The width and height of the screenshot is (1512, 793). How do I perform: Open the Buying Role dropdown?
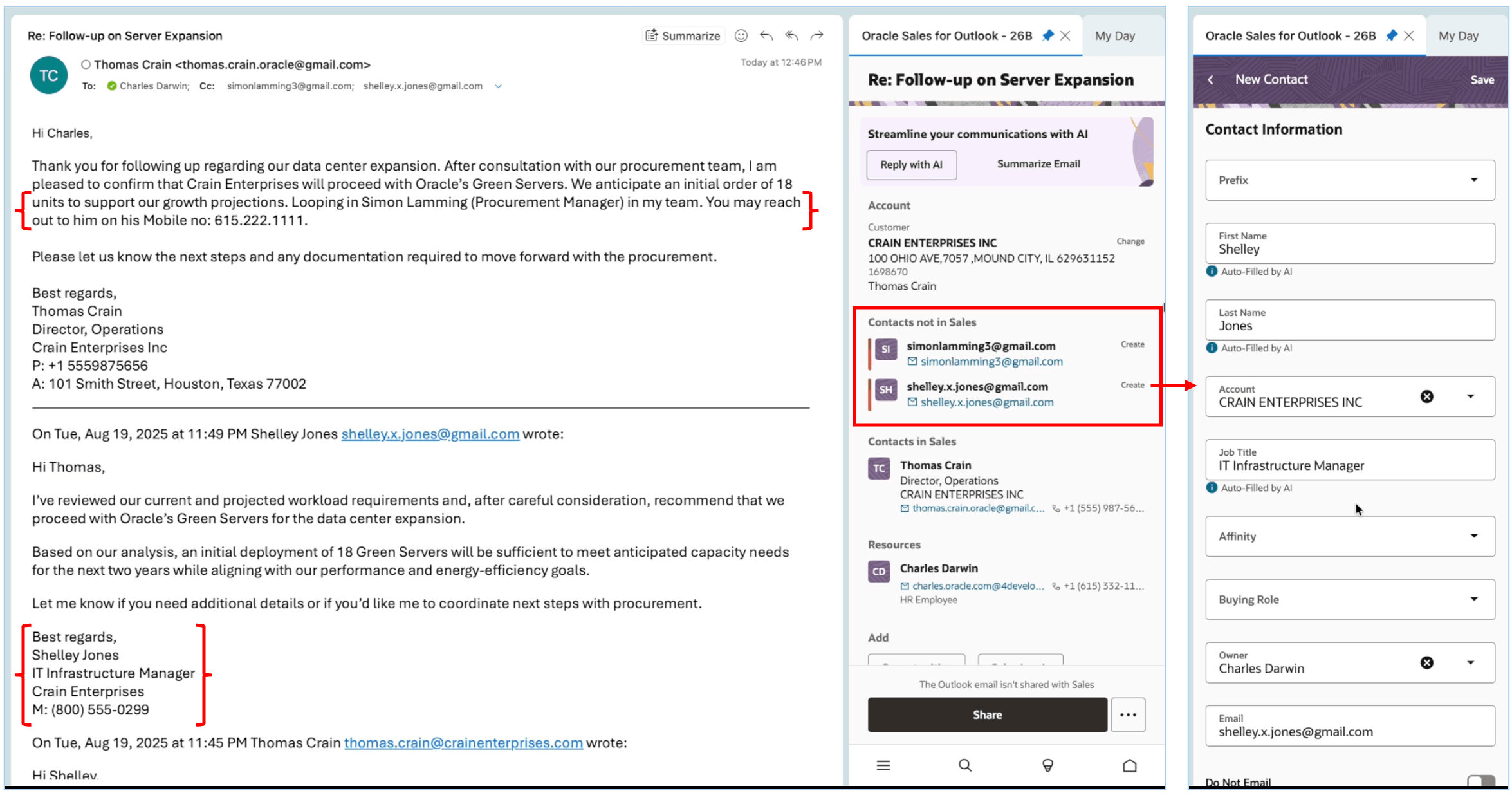click(1473, 599)
